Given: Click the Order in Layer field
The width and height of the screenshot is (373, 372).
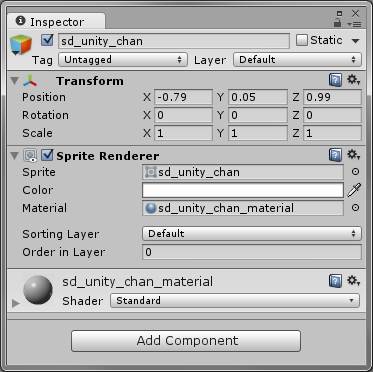Looking at the screenshot, I should (252, 252).
